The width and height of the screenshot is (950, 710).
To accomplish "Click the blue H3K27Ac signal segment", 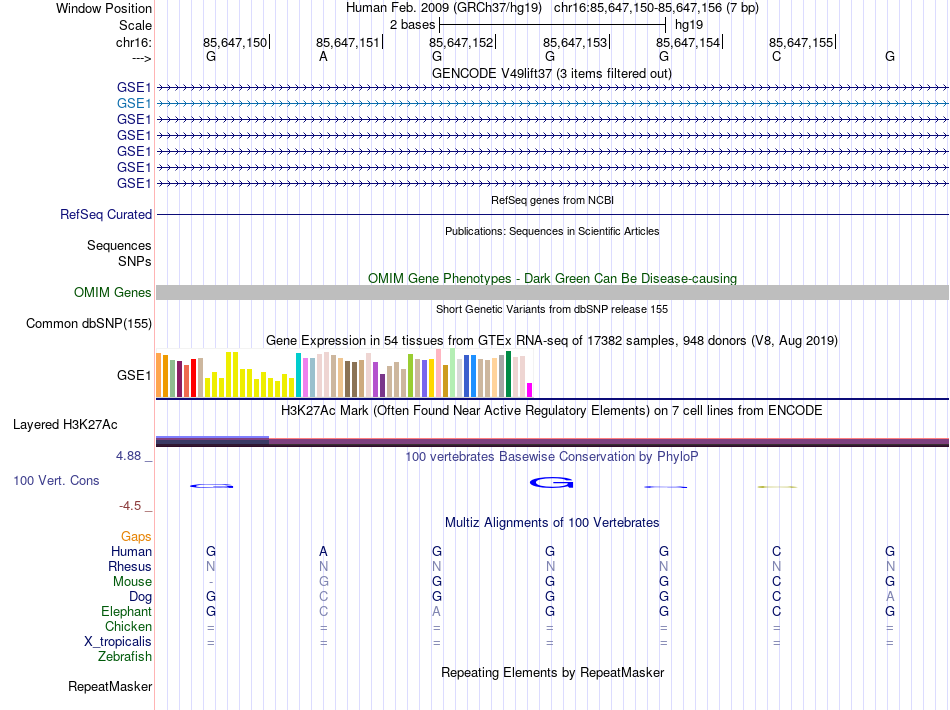I will coord(212,438).
